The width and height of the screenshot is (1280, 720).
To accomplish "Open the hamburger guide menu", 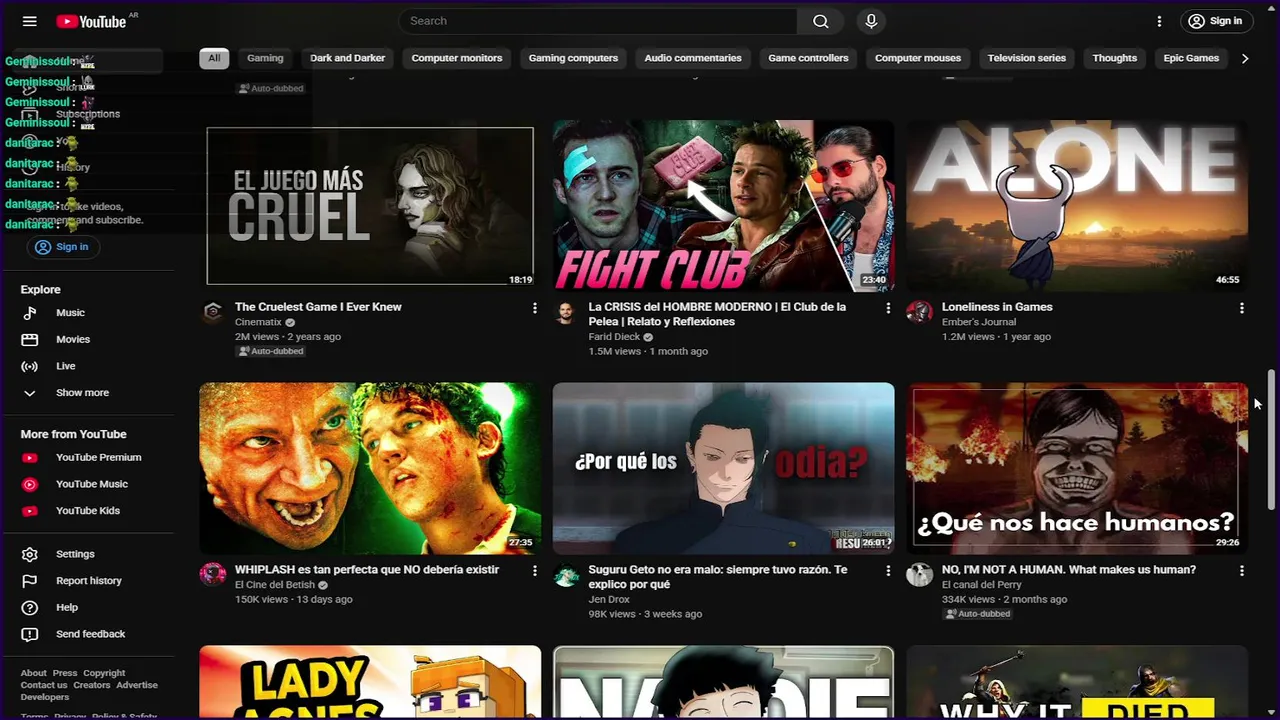I will (29, 21).
